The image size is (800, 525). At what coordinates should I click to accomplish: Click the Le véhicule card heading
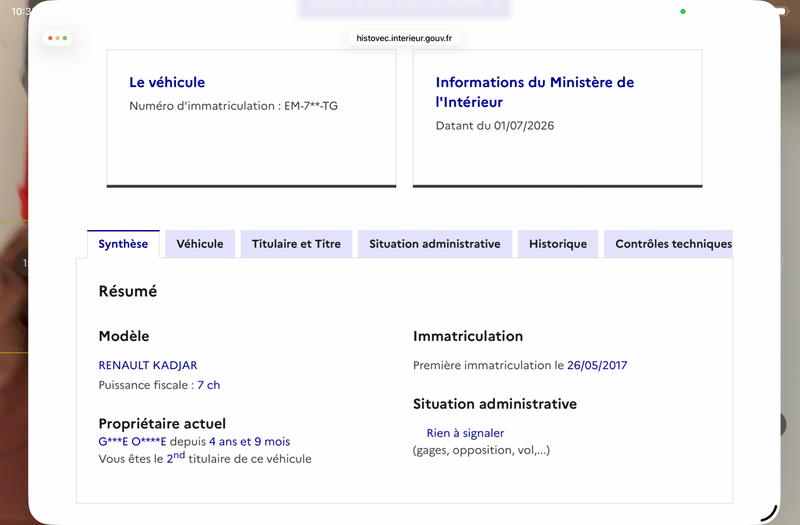tap(167, 82)
